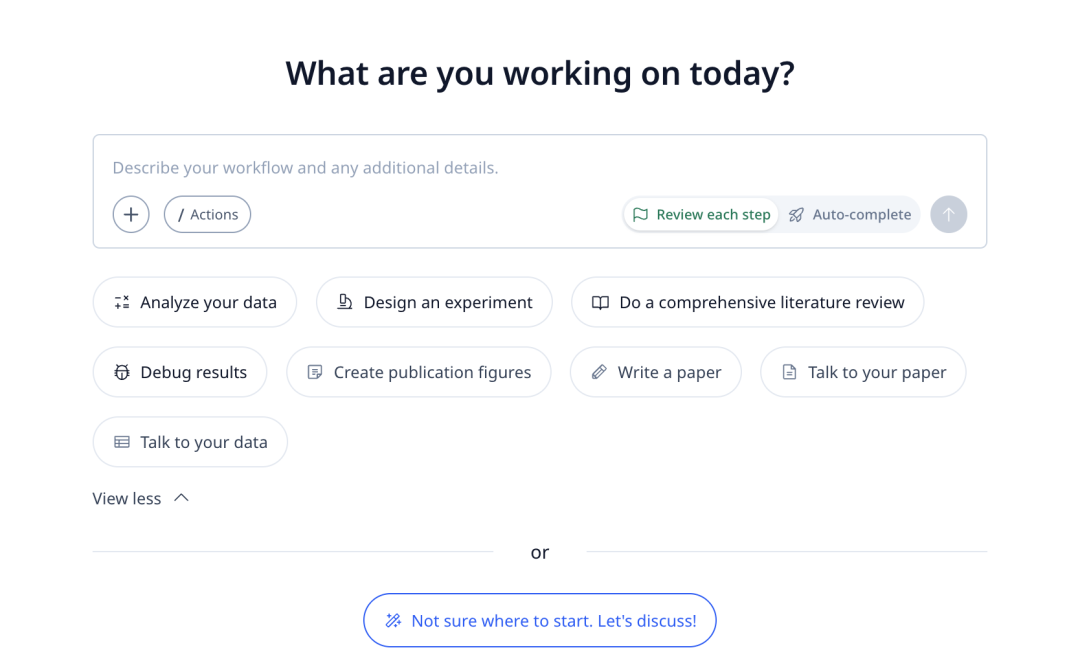Click the document icon for Talk to your paper
The width and height of the screenshot is (1080, 672).
pos(789,372)
